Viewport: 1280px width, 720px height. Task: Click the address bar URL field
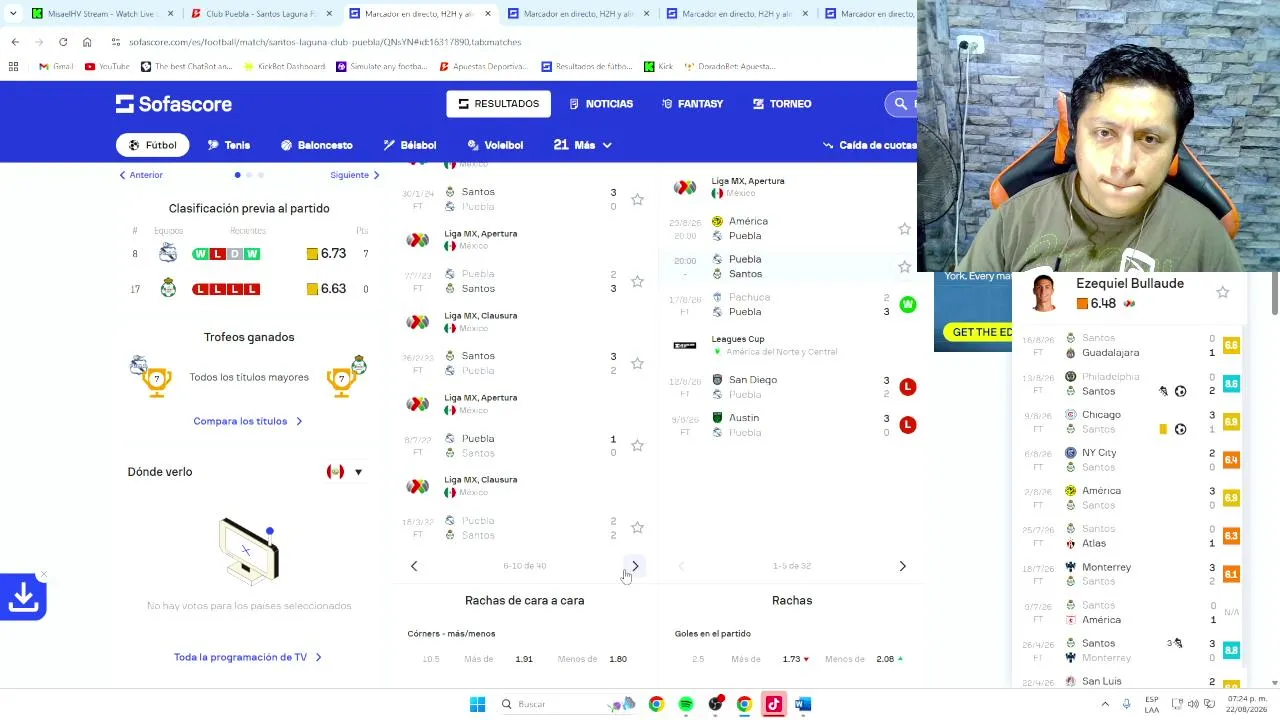[x=510, y=42]
